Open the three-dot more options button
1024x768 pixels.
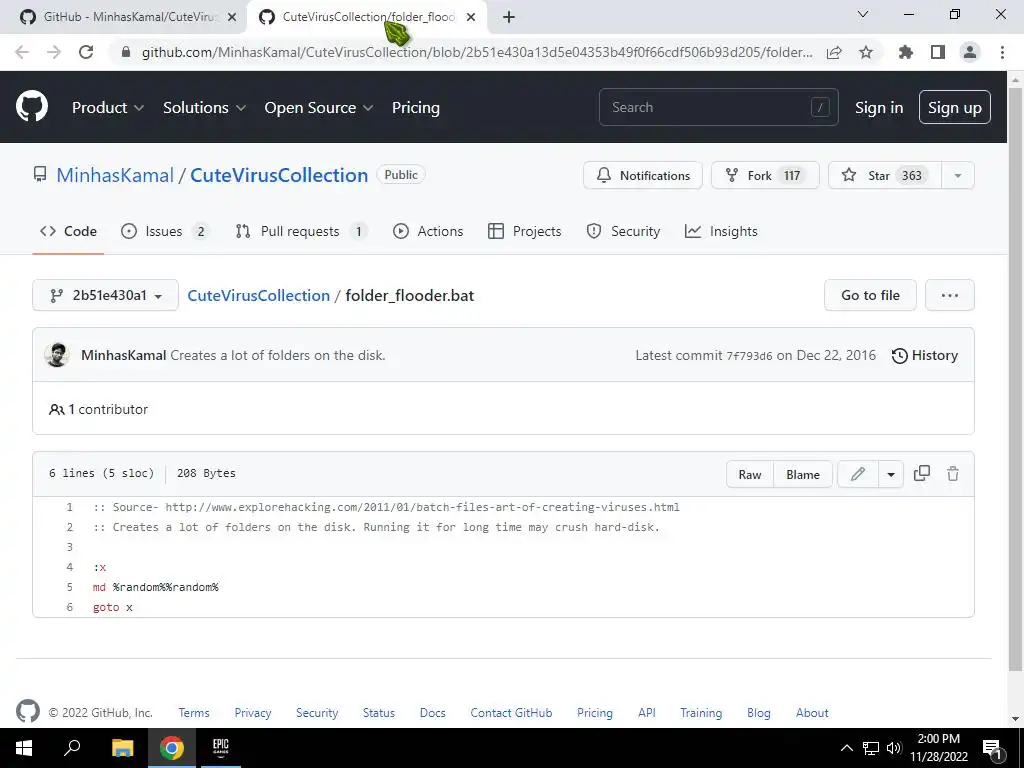950,295
